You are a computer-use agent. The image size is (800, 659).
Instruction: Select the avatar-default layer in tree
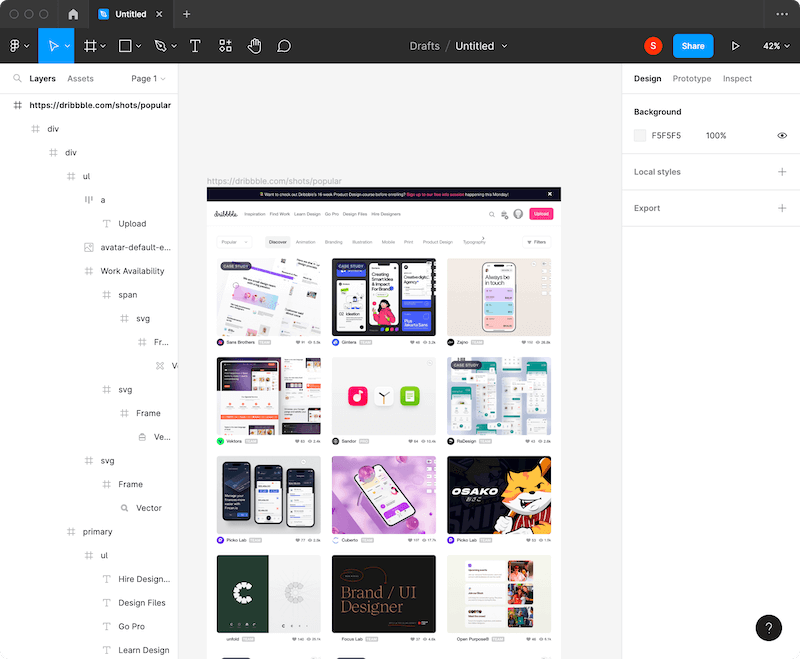pos(135,247)
